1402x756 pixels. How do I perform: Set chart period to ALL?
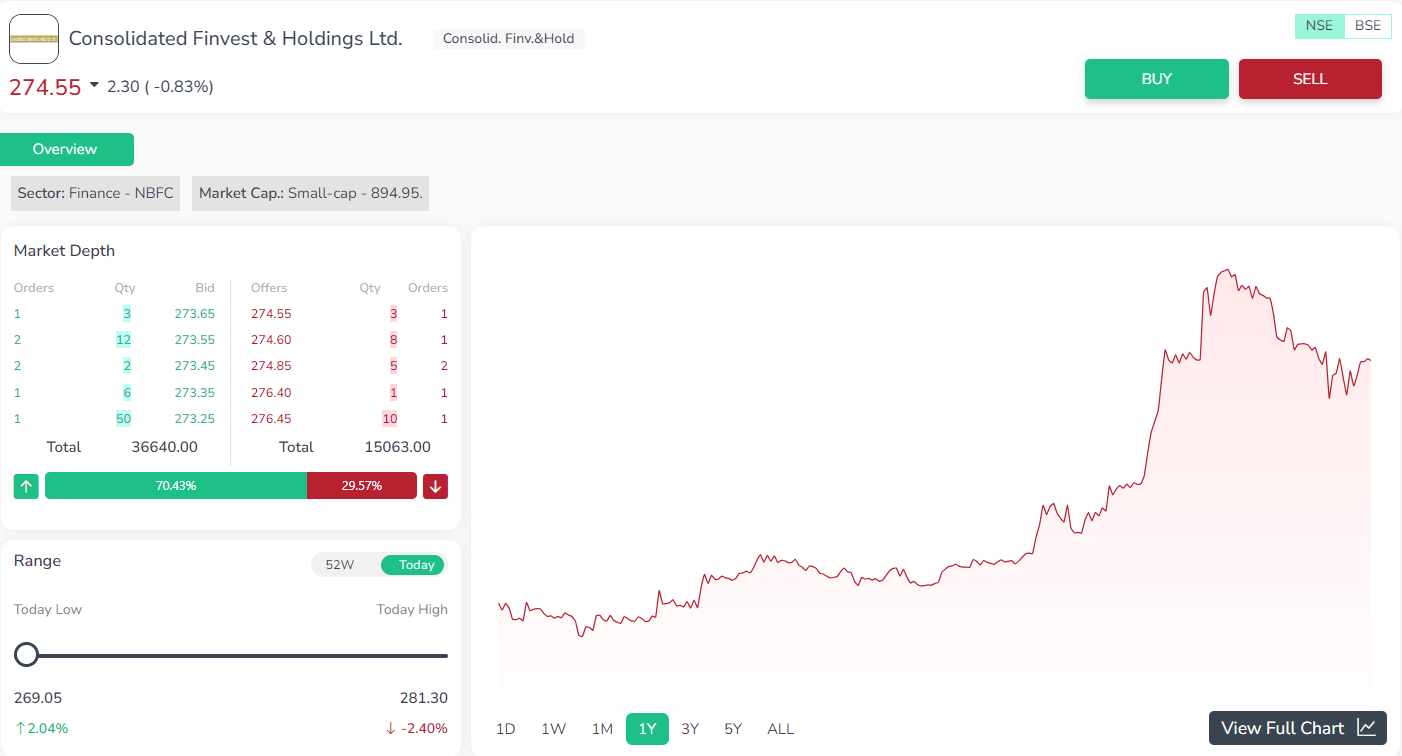click(780, 729)
